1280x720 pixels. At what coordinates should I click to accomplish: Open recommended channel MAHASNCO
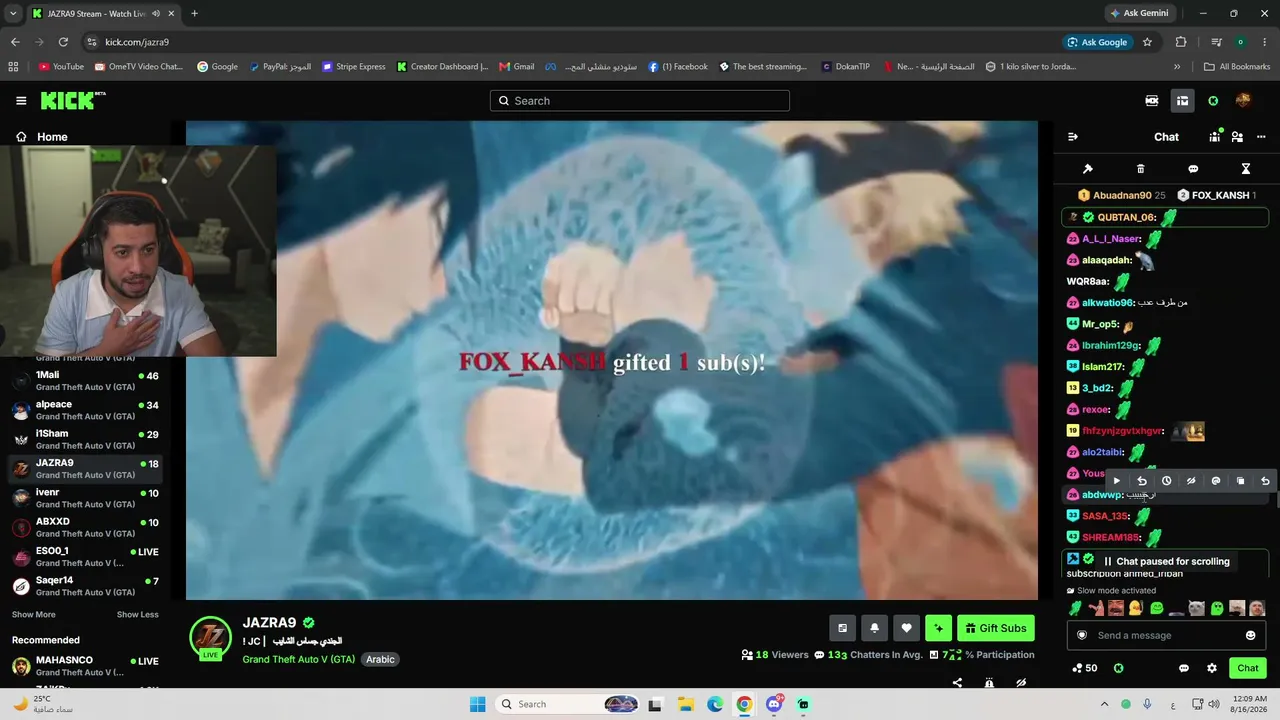tap(86, 666)
